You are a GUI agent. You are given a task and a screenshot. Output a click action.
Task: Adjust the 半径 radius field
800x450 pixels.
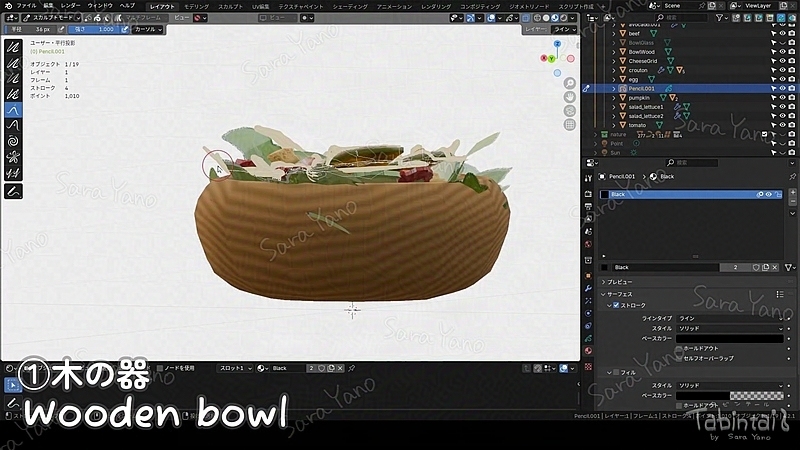coord(31,30)
